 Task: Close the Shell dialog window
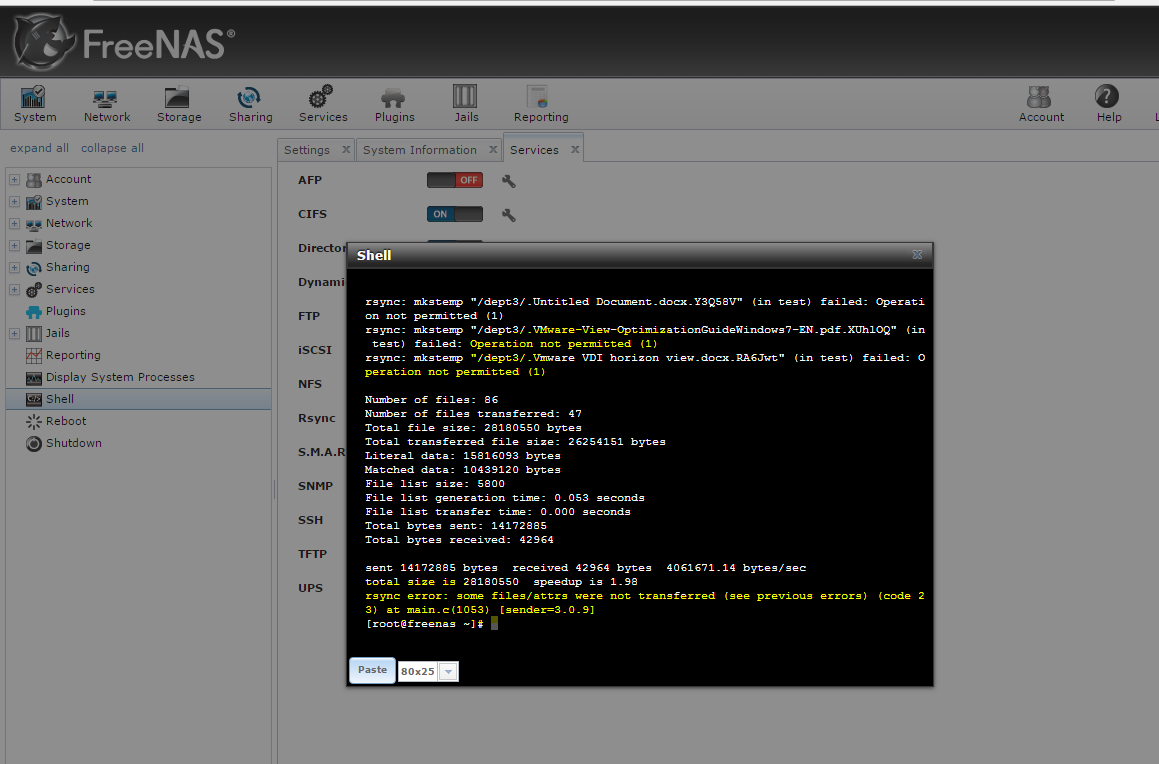917,255
